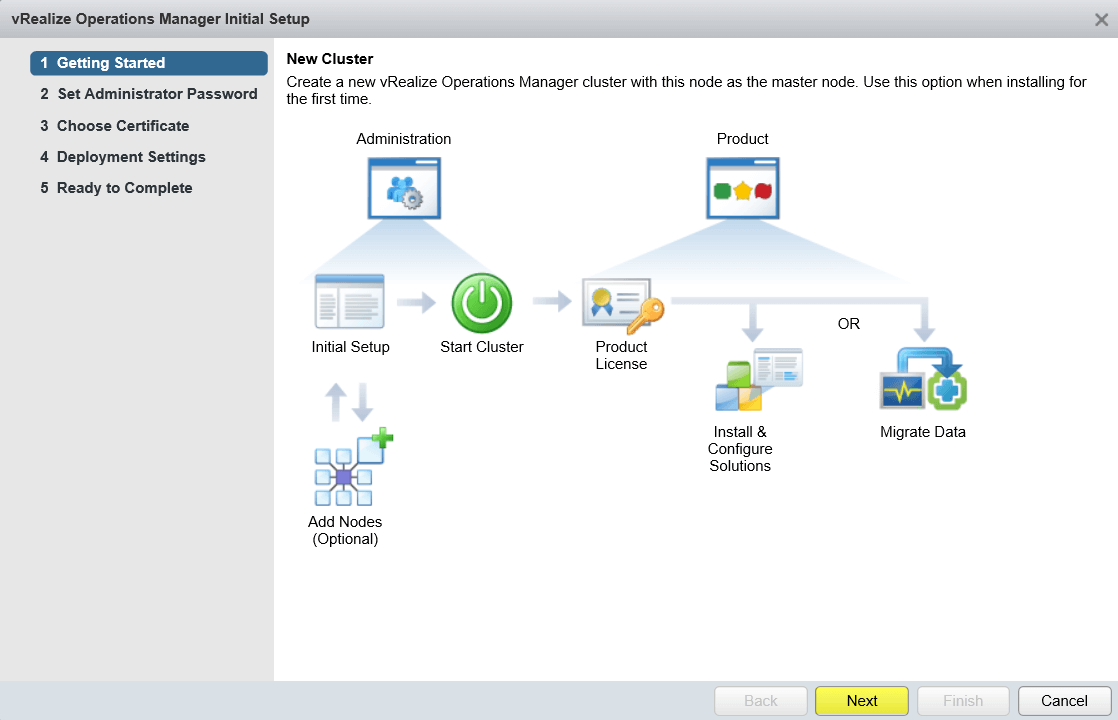Click the green Start Cluster power icon
The image size is (1118, 720).
[x=481, y=301]
